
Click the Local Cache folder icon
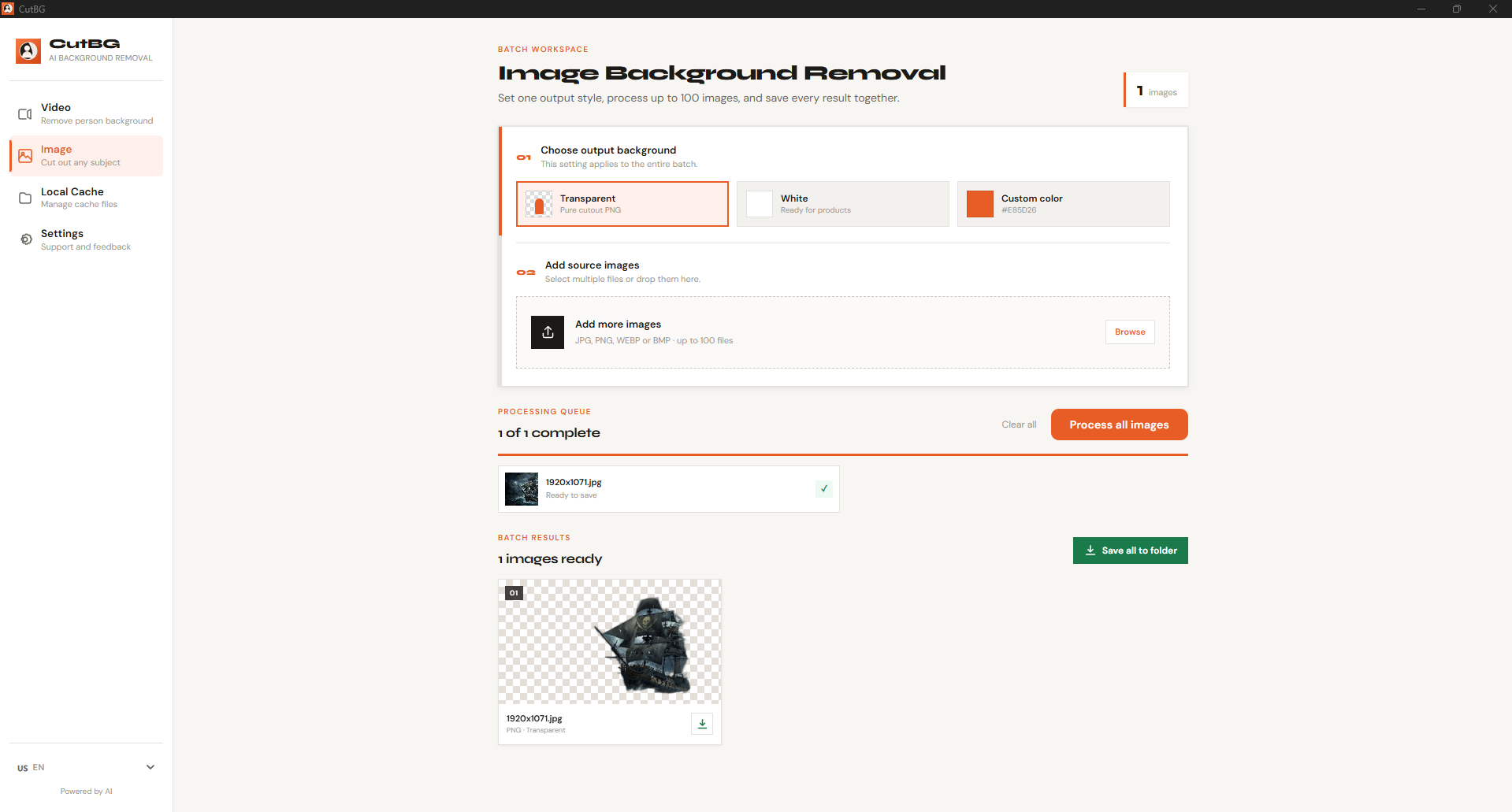click(25, 198)
